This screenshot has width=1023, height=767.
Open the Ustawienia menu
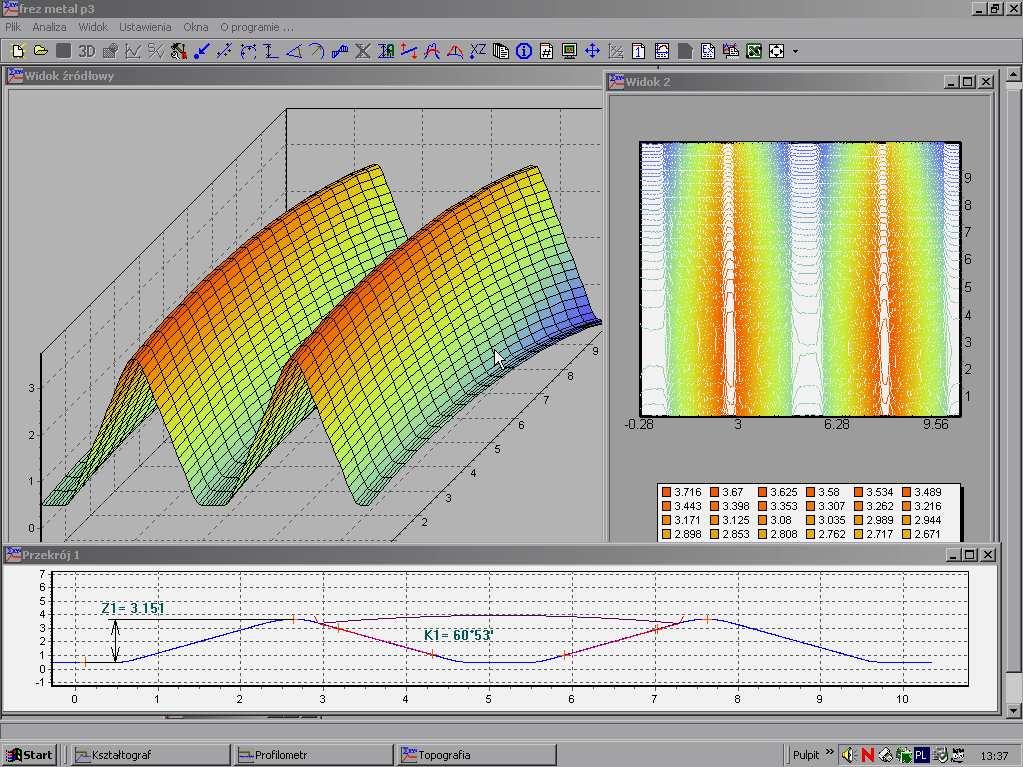(x=145, y=27)
